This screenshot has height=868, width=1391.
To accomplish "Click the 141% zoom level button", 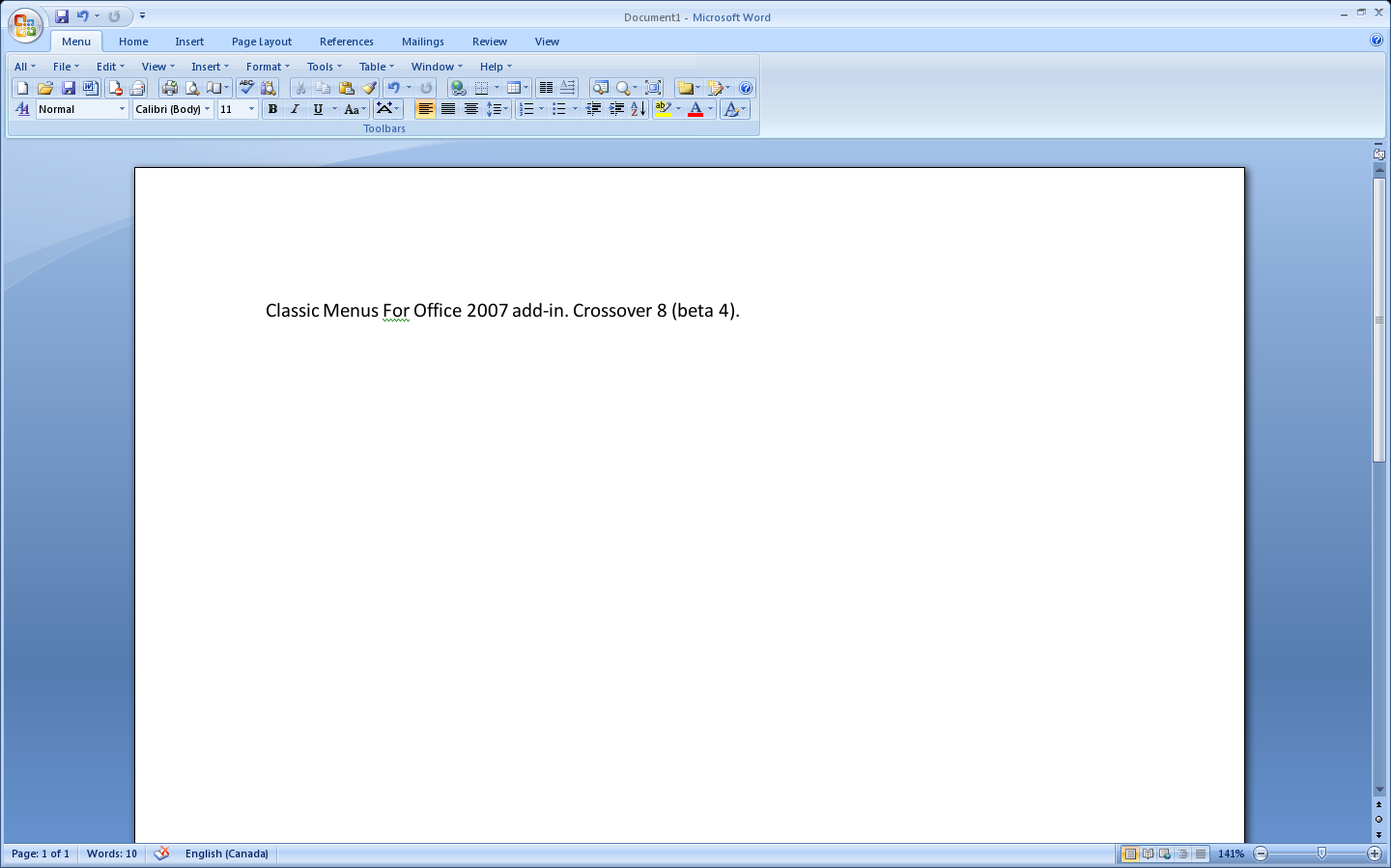I will (x=1231, y=854).
